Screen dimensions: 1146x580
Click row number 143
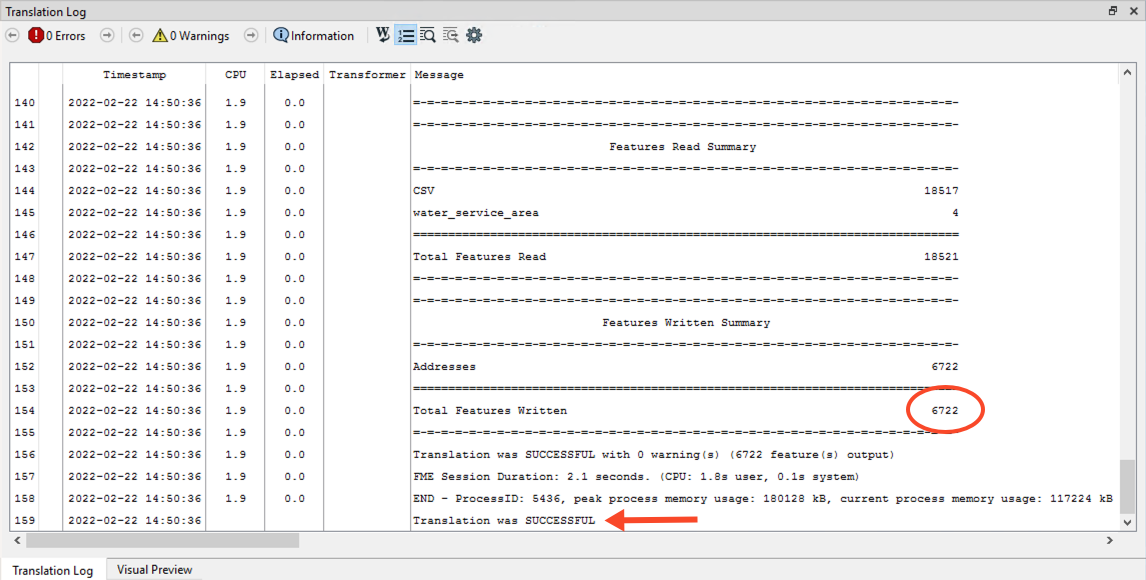pyautogui.click(x=24, y=169)
